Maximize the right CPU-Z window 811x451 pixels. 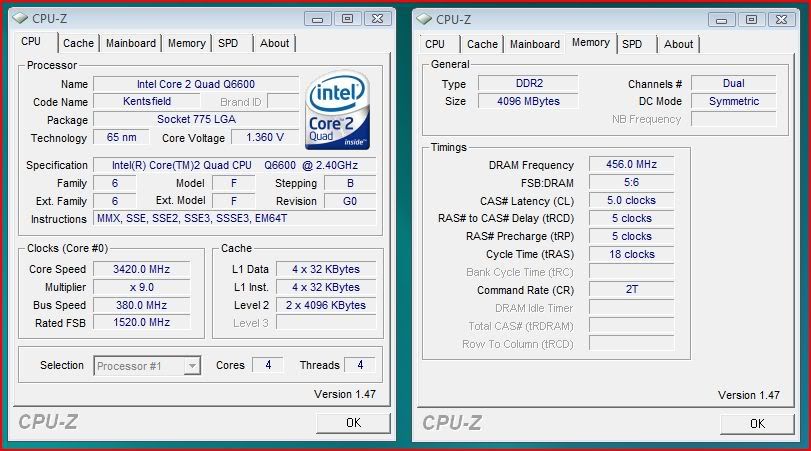(752, 20)
